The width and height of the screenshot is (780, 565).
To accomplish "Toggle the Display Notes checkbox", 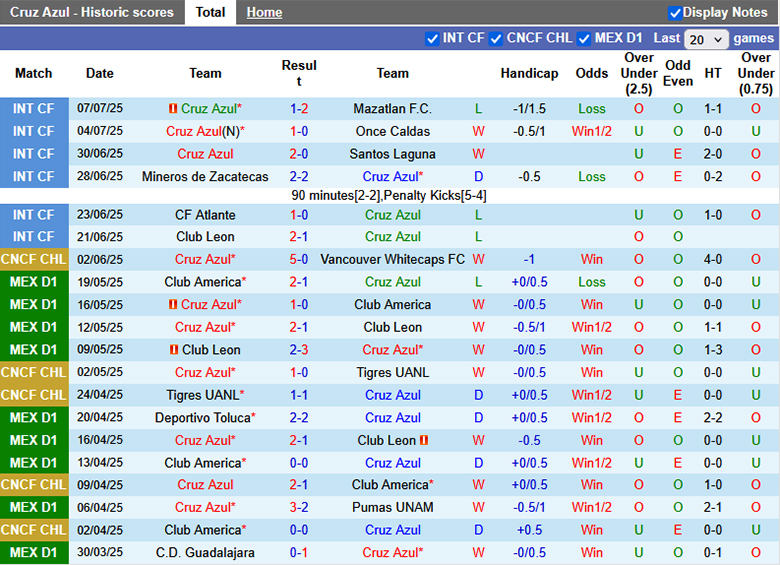I will tap(675, 13).
